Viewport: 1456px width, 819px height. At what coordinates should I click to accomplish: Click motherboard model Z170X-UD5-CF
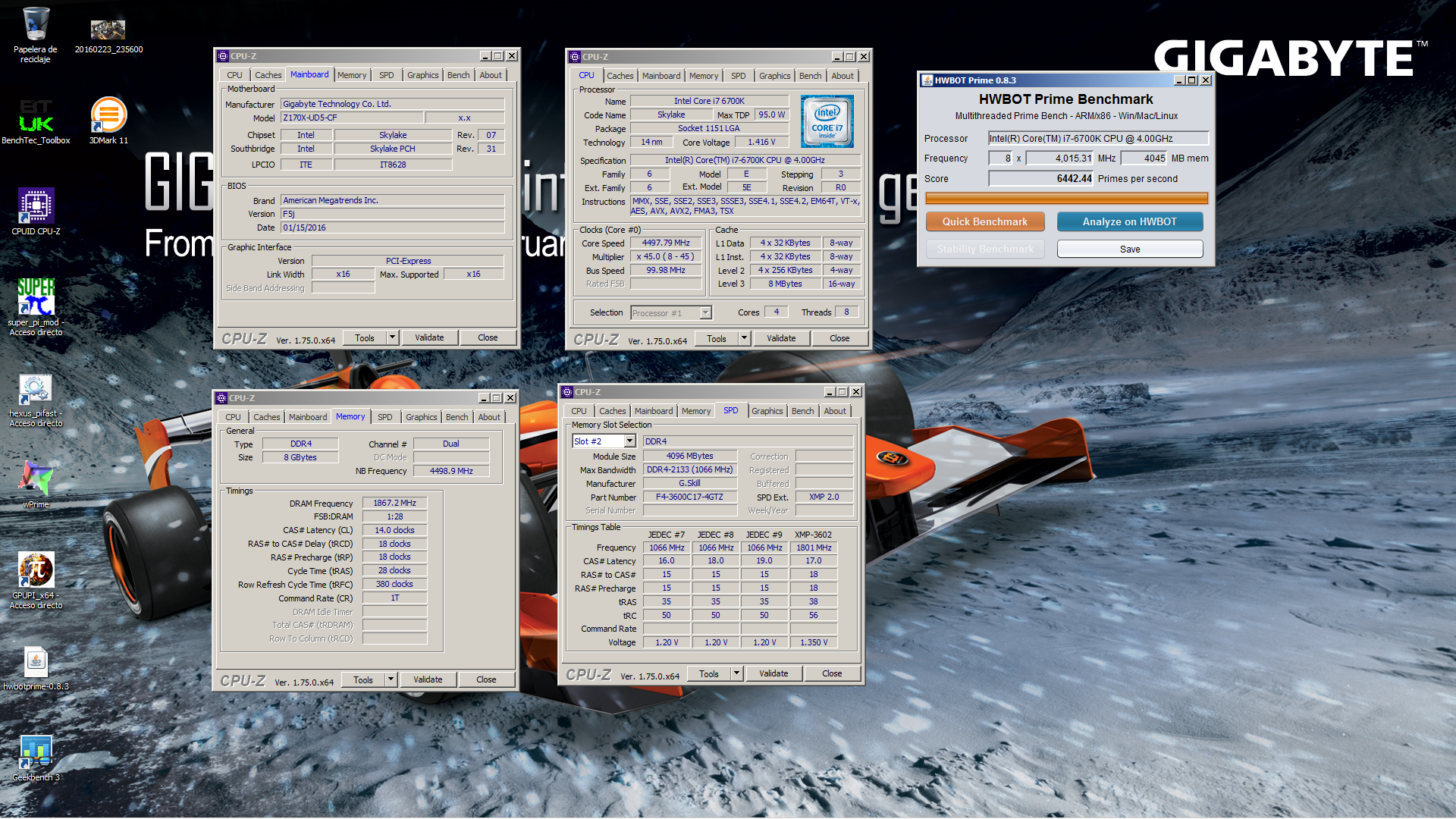351,118
